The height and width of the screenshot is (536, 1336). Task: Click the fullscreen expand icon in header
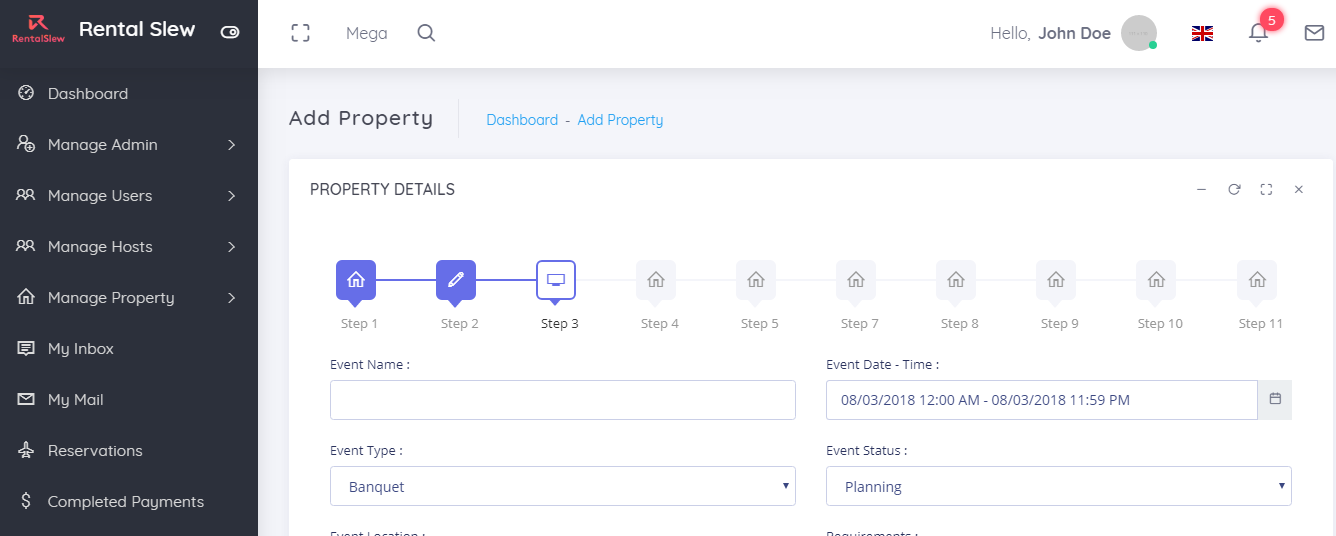pos(300,33)
